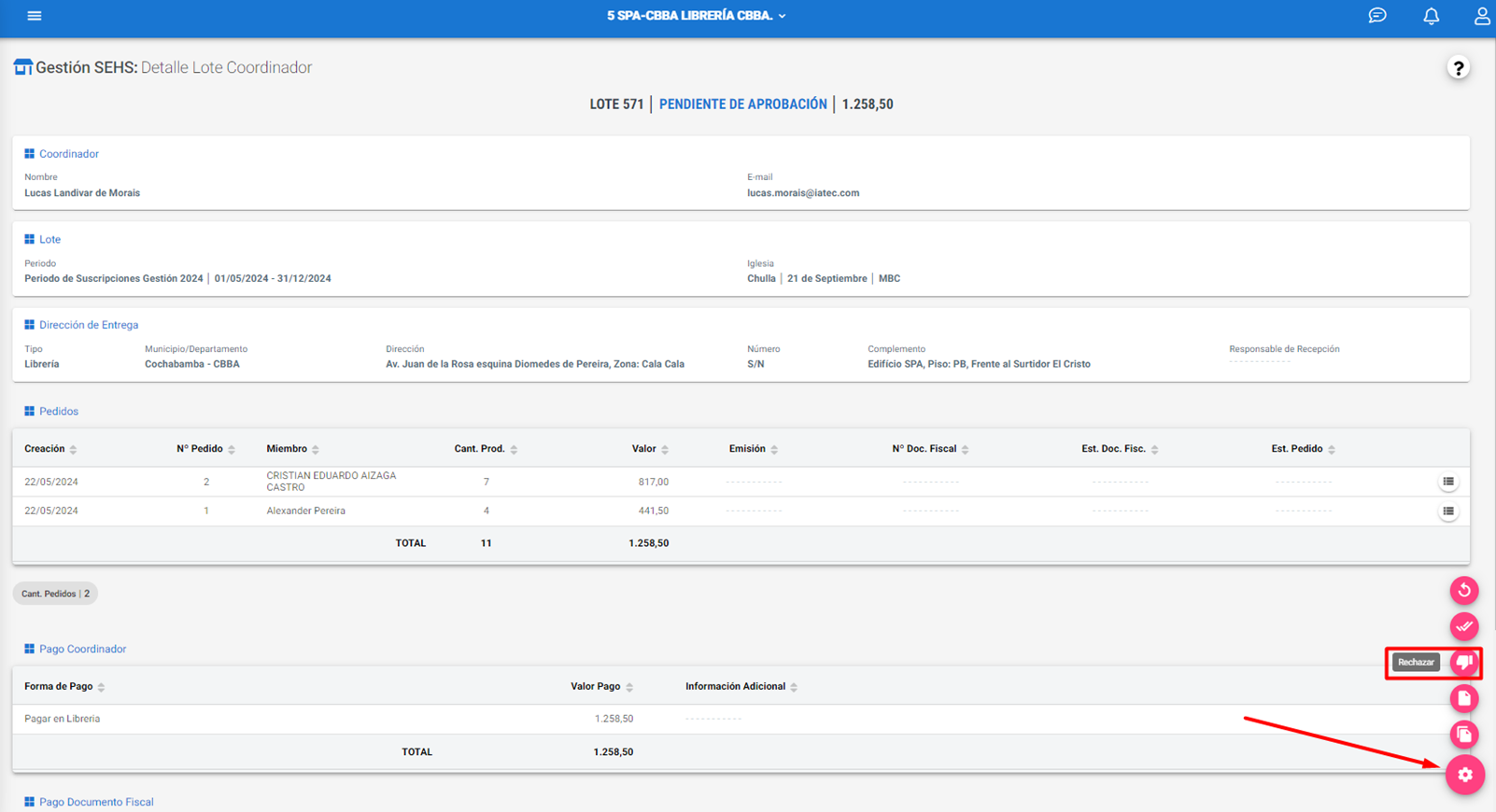Click the Rechazar thumbs-down button

[1464, 662]
